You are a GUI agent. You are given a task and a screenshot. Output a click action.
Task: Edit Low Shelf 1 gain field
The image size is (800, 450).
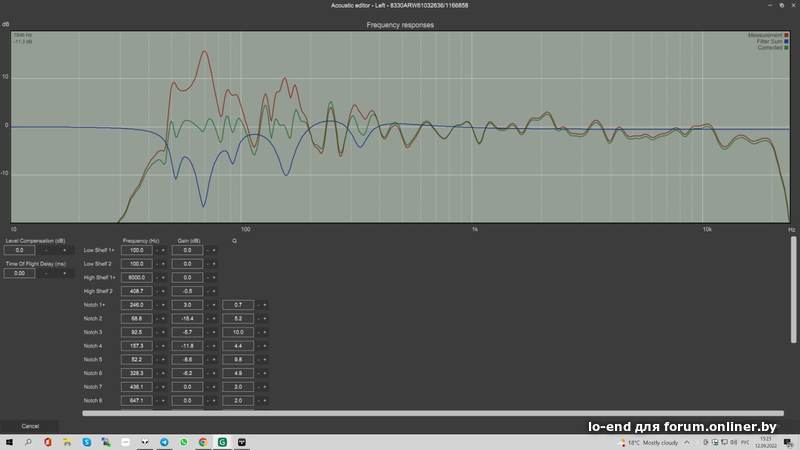(187, 250)
